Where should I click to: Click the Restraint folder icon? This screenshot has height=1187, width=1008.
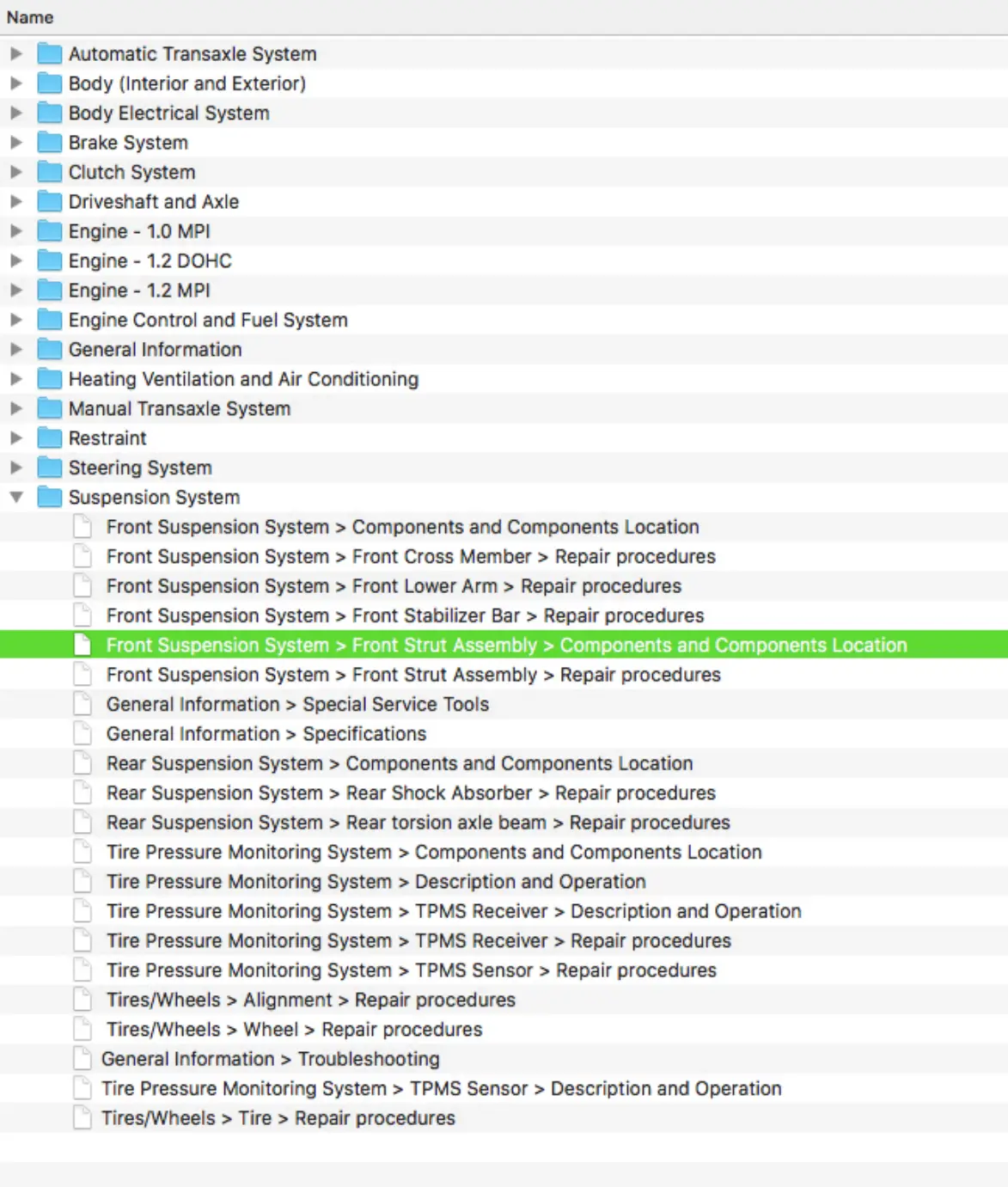coord(51,438)
